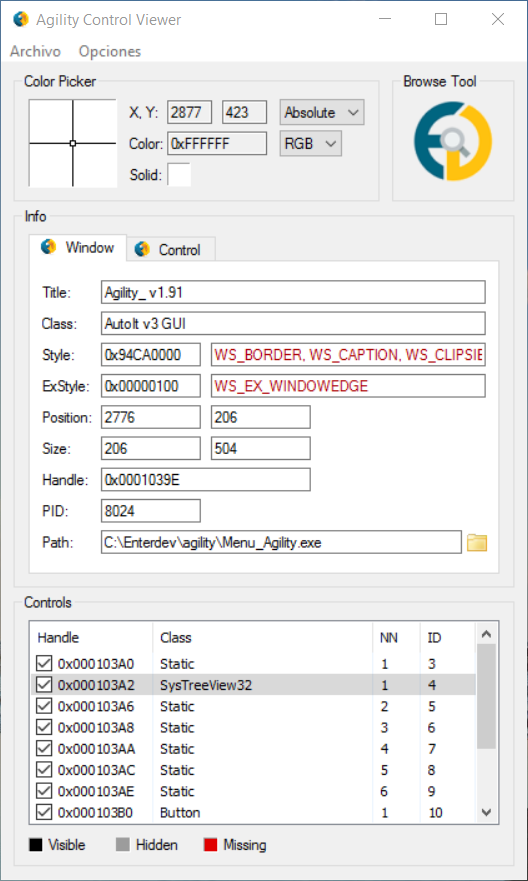Viewport: 528px width, 881px height.
Task: Uncheck the 0x000103B0 row checkbox
Action: pyautogui.click(x=44, y=812)
